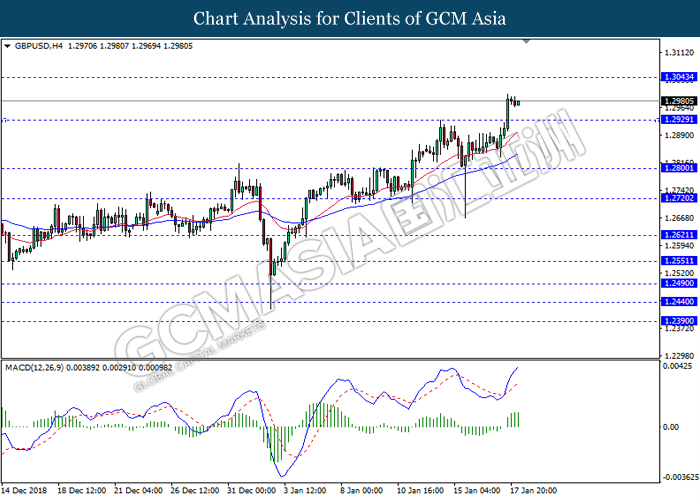
Task: Click the 15 Jan 04:00 time label
Action: 477,491
